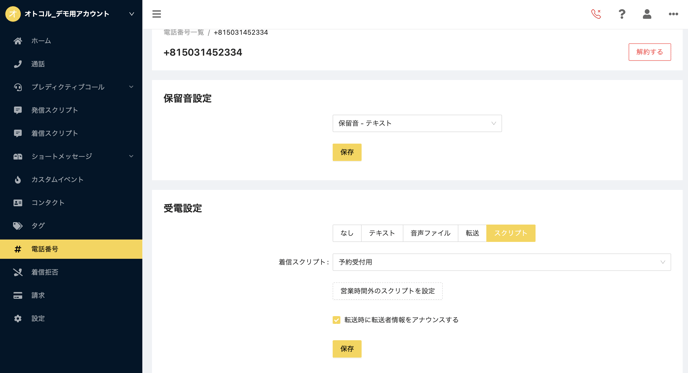Click 営業時間外のスクリプトを設定 button
This screenshot has height=373, width=688.
[x=387, y=291]
